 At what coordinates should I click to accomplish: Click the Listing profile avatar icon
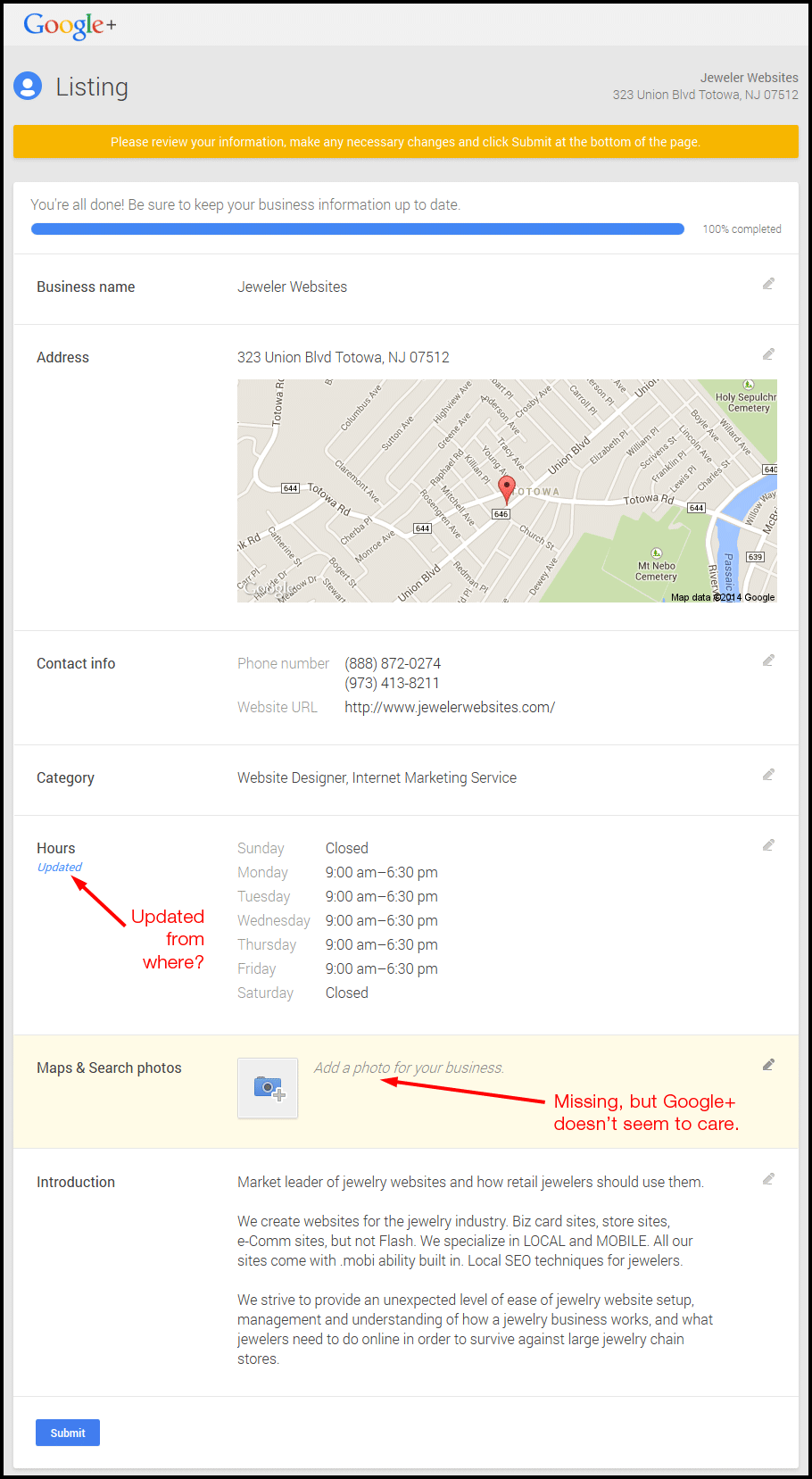(28, 86)
